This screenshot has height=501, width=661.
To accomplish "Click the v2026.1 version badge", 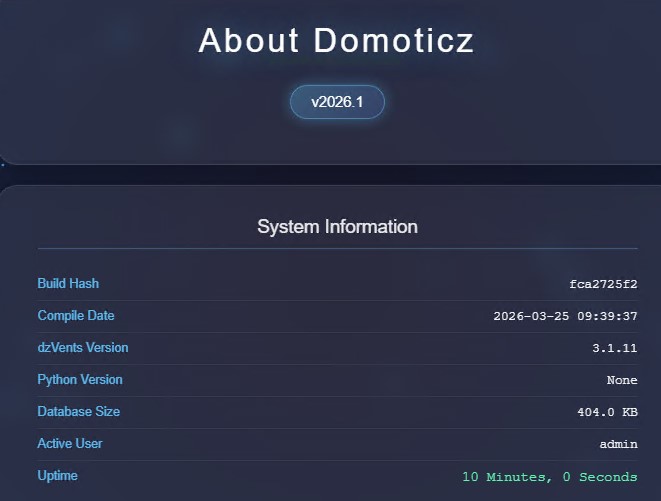I will tap(337, 102).
